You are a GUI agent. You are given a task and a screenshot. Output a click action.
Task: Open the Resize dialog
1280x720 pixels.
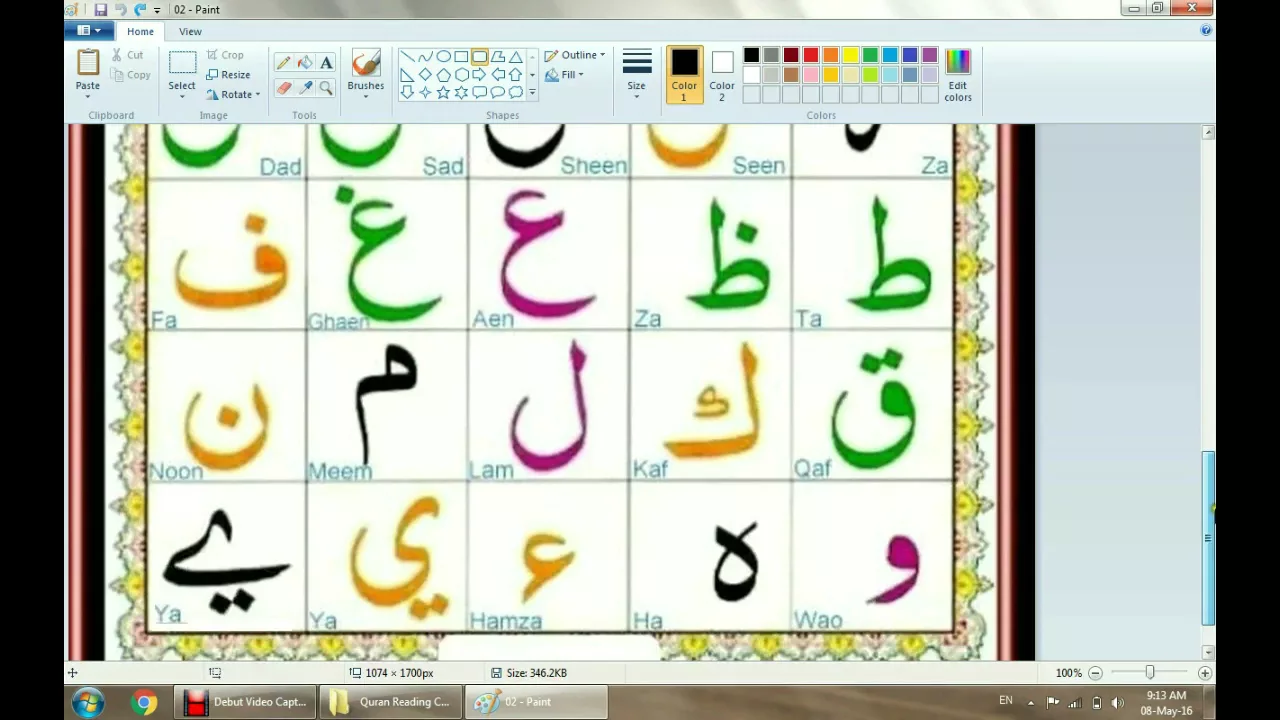click(228, 75)
